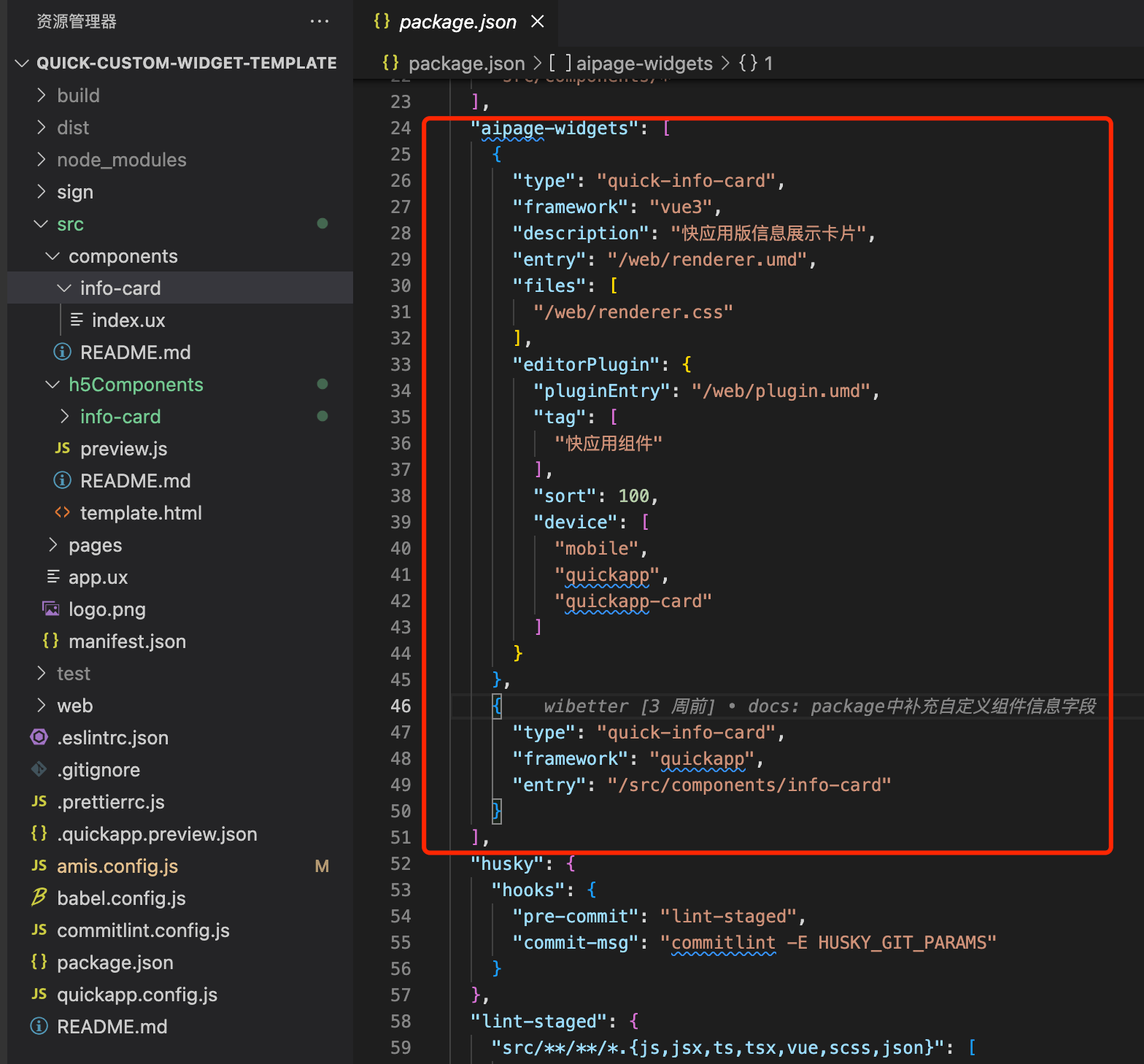This screenshot has width=1144, height=1064.
Task: Expand the node_modules folder
Action: pyautogui.click(x=42, y=160)
